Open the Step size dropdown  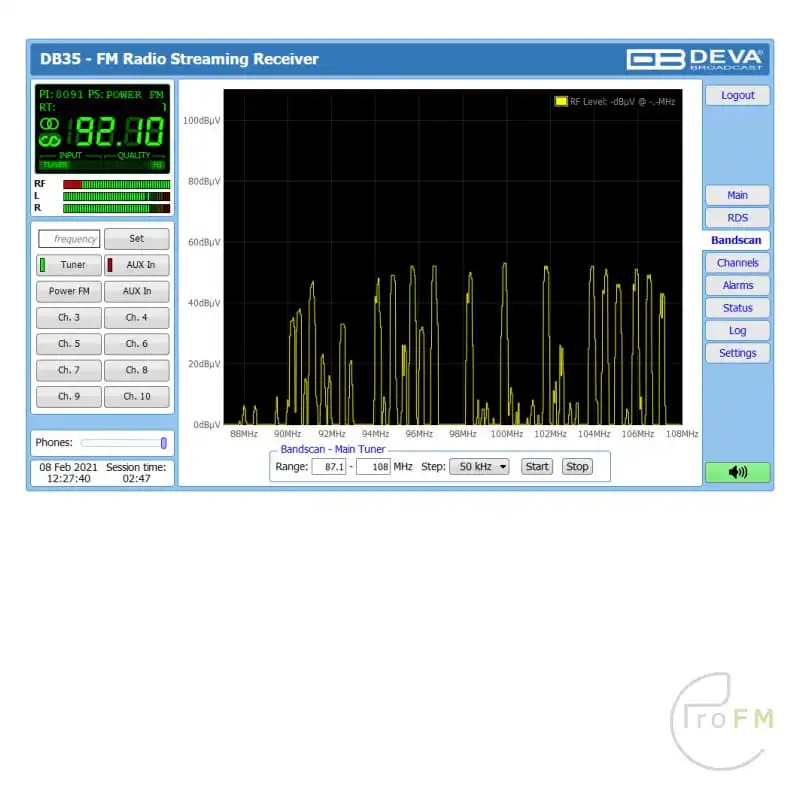[x=479, y=466]
